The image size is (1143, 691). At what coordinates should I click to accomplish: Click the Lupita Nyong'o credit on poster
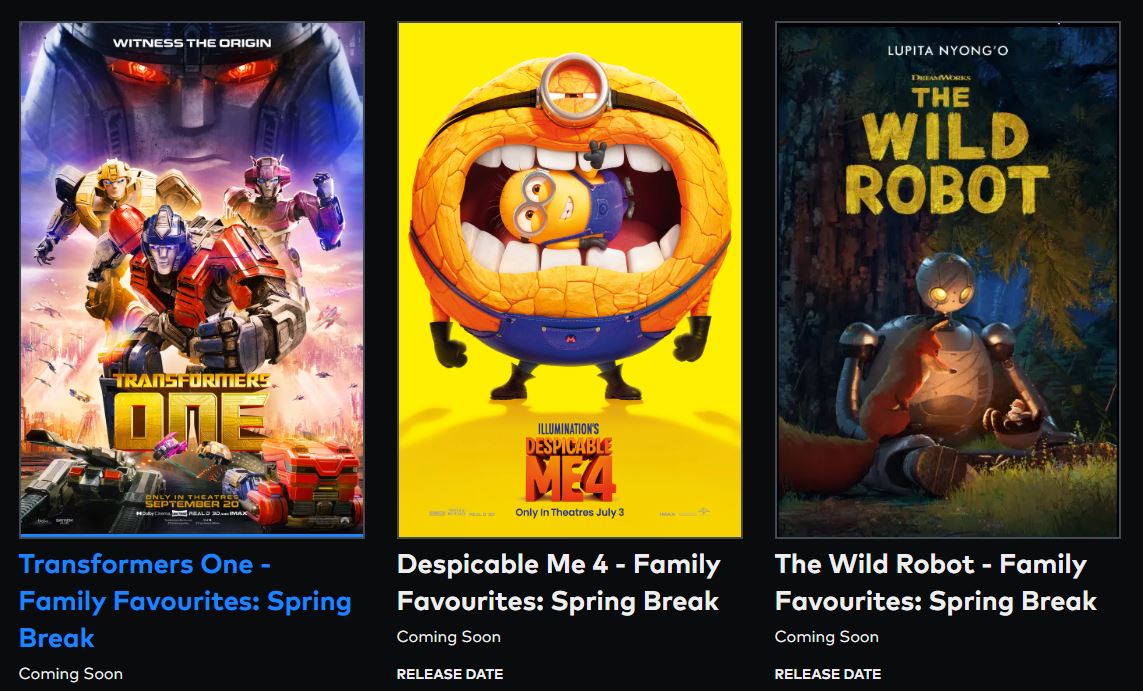948,50
